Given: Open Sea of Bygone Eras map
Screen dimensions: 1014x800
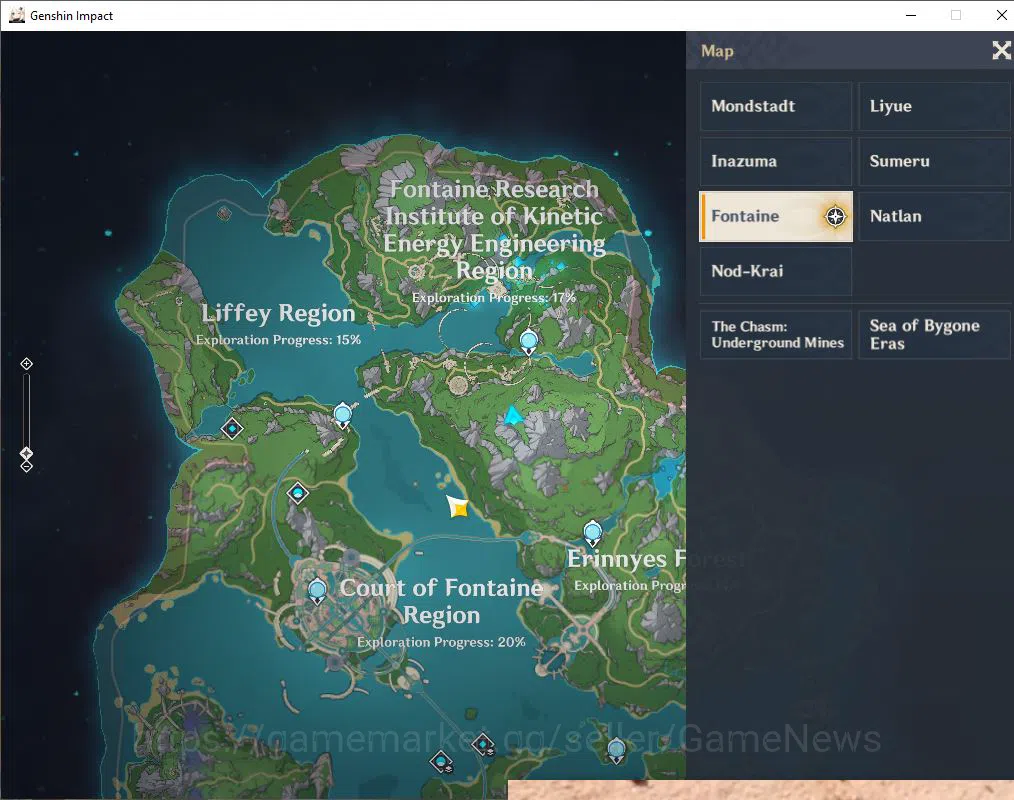Looking at the screenshot, I should point(934,334).
